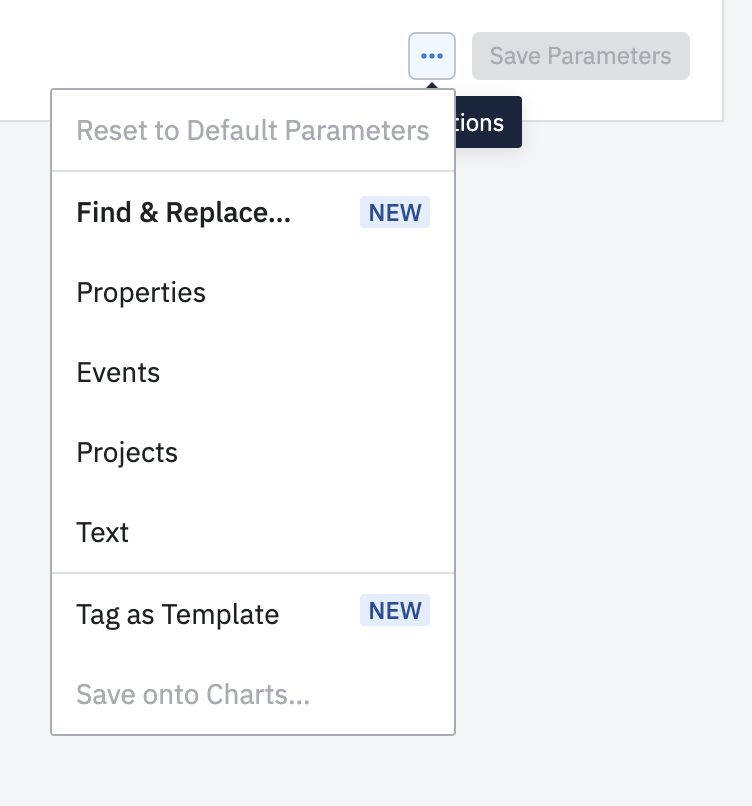Replace Projects using the Projects item
The image size is (752, 806).
(x=127, y=453)
